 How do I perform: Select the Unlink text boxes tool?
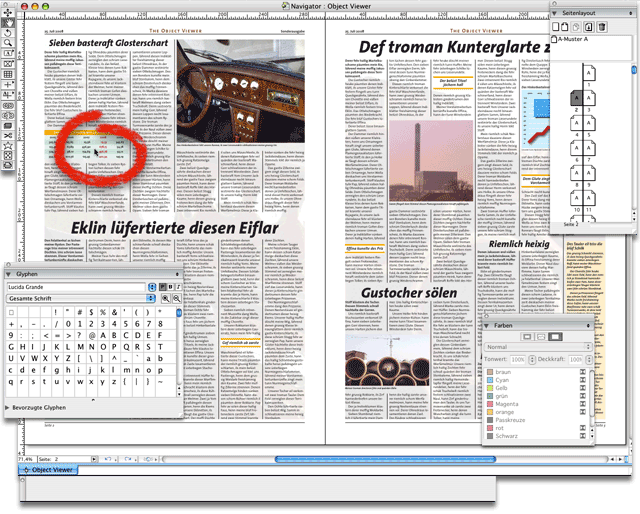[x=8, y=116]
